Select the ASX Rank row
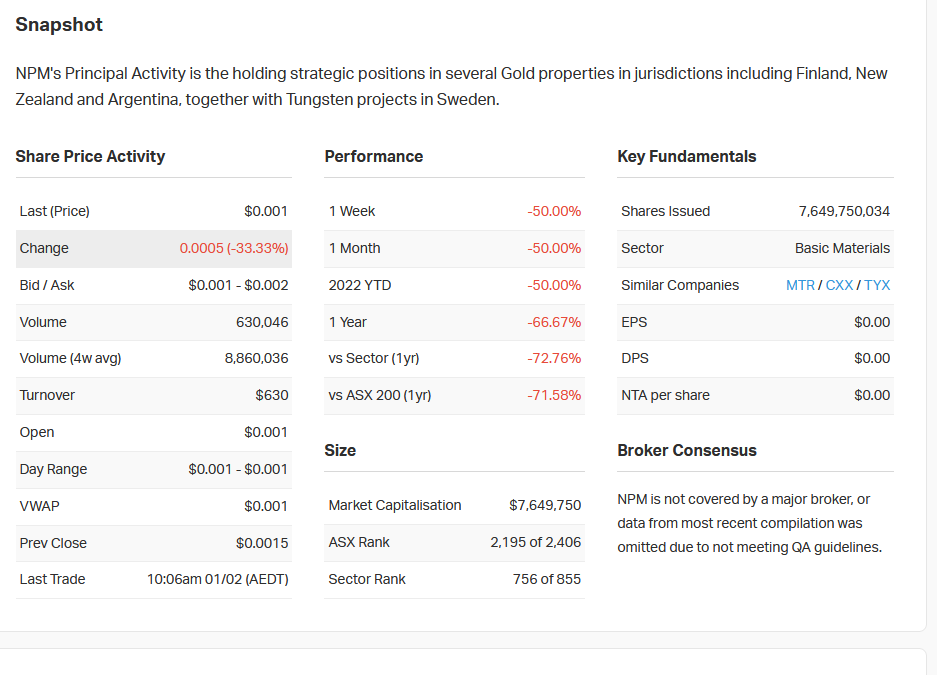937x675 pixels. tap(454, 542)
